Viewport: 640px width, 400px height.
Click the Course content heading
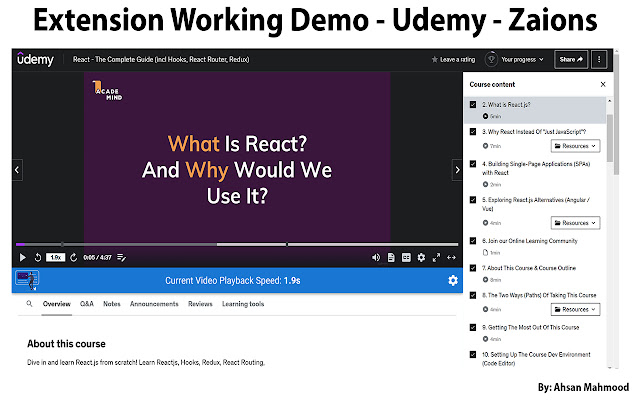click(492, 84)
